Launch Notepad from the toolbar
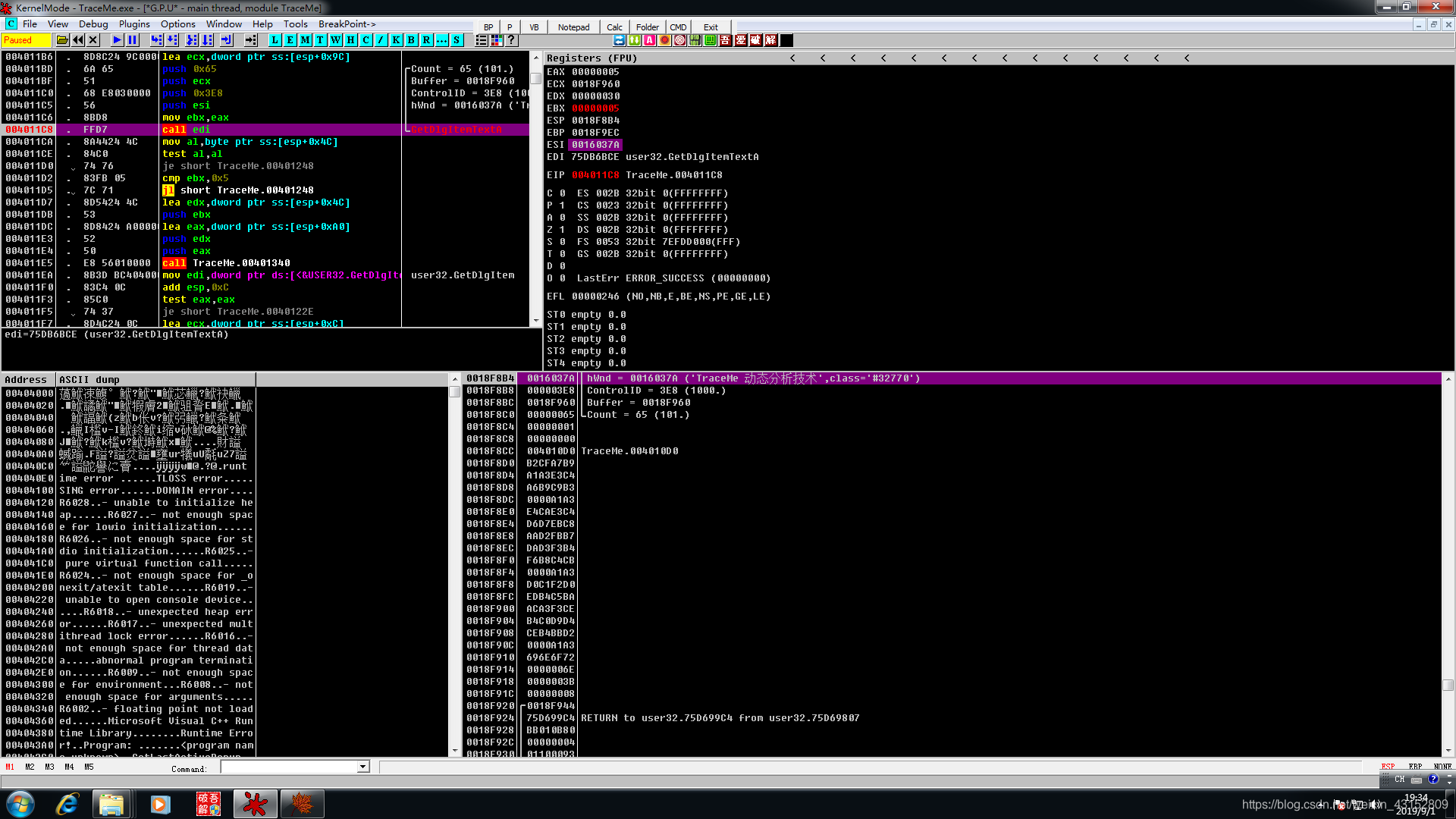Screen dimensions: 1456x819 [x=573, y=27]
